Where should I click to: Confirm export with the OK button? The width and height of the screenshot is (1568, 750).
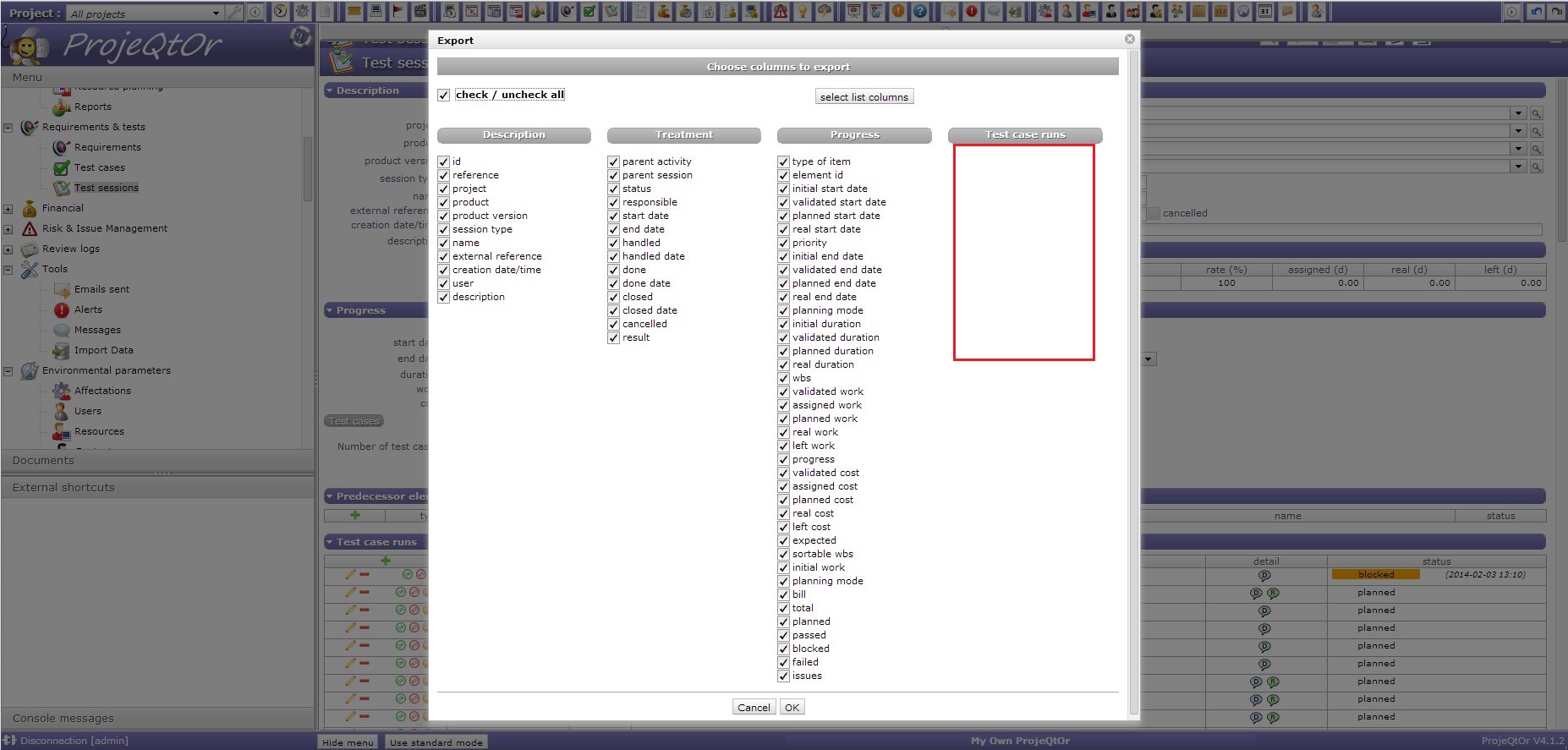pyautogui.click(x=792, y=708)
